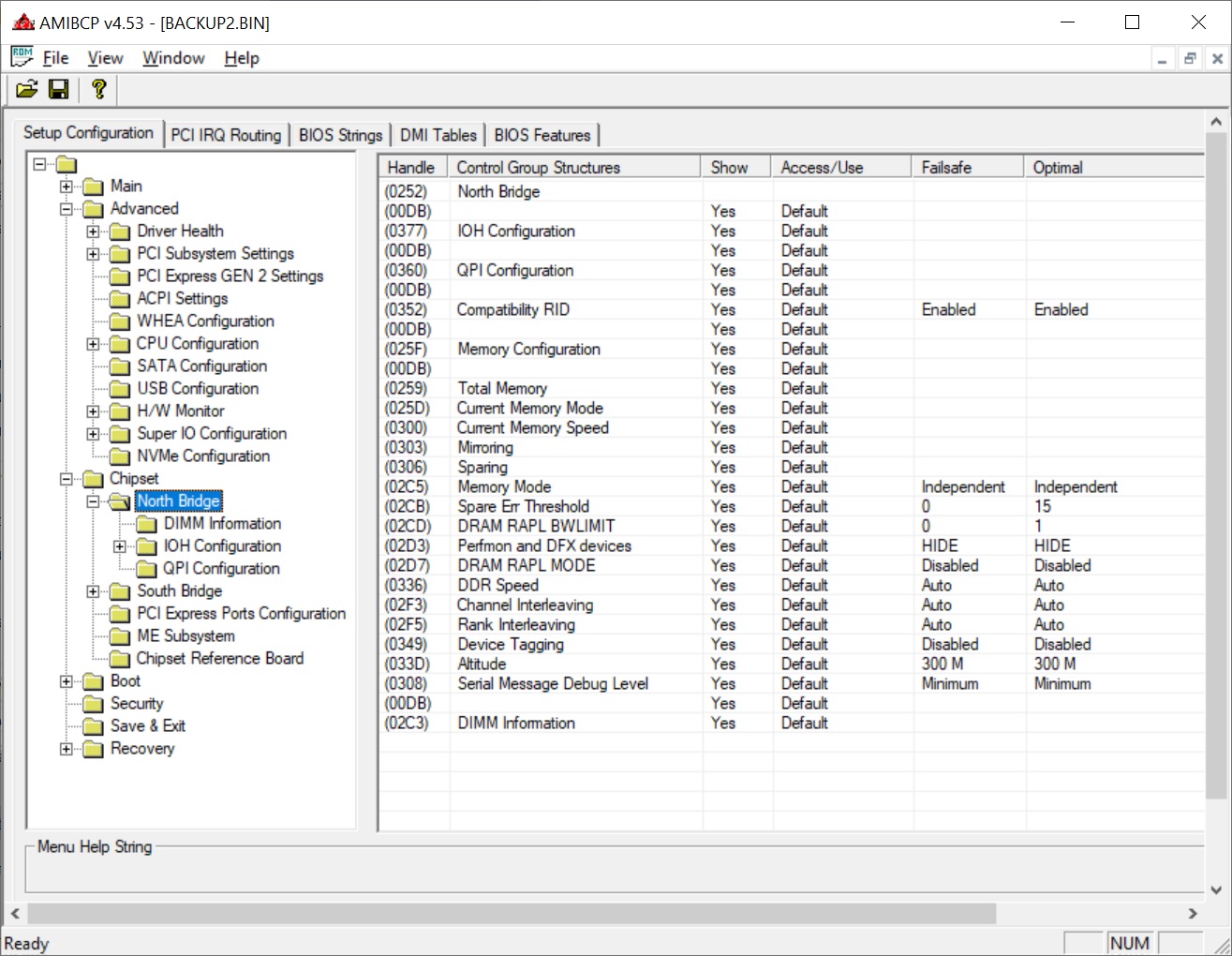Expand the Boot tree node

pos(67,681)
